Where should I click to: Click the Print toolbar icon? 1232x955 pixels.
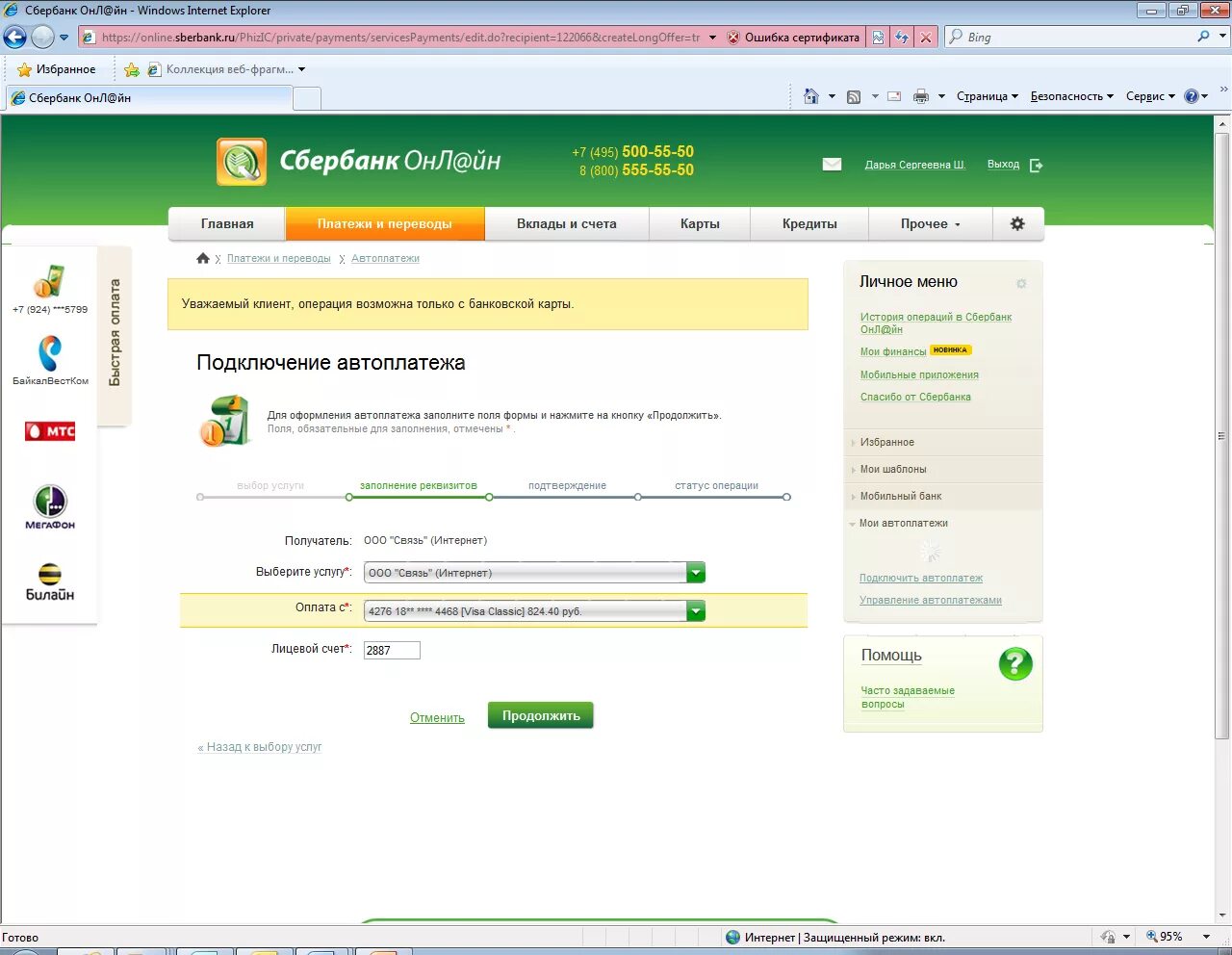click(x=921, y=96)
